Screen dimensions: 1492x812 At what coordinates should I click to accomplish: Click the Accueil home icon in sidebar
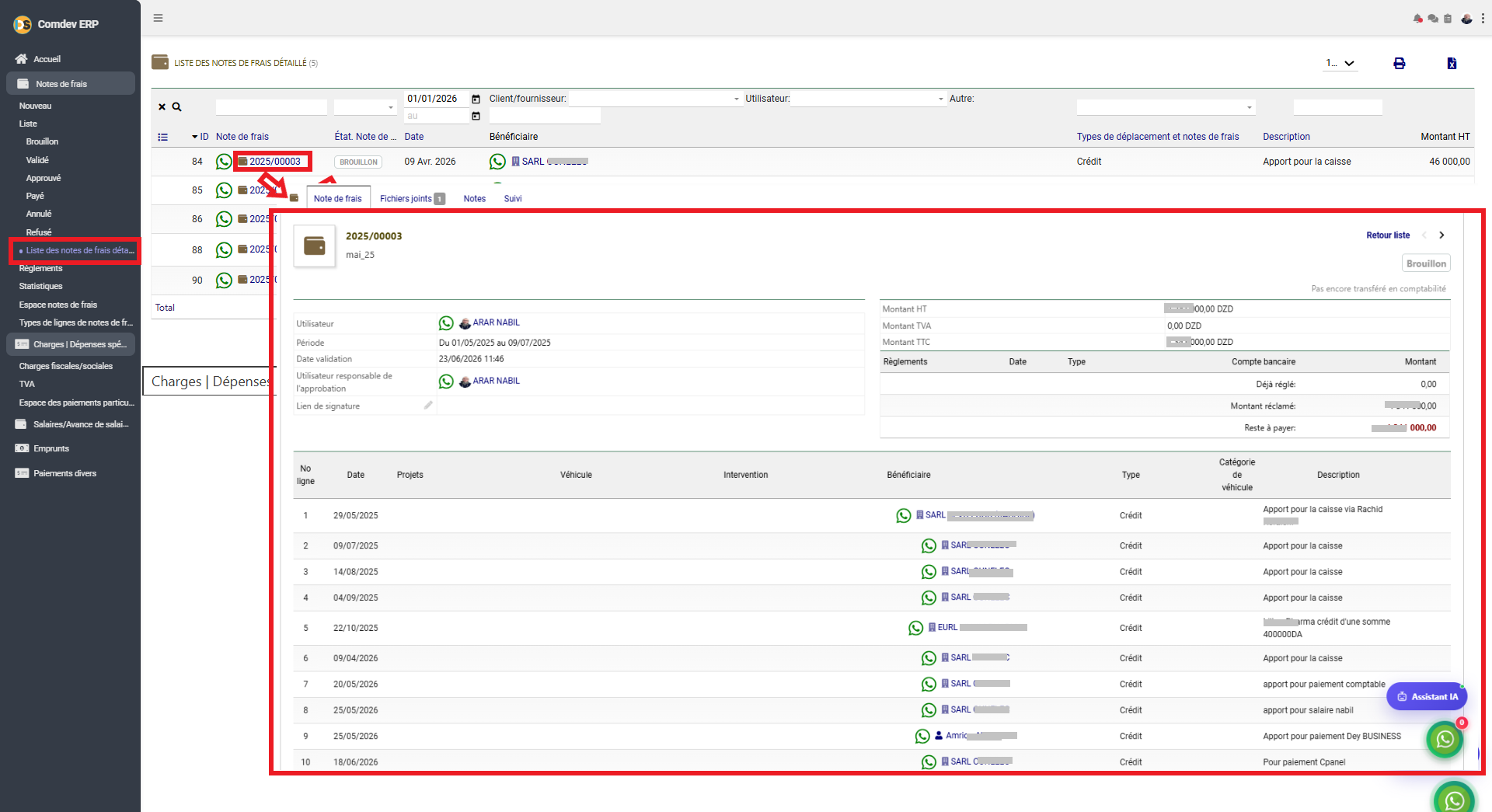[x=22, y=59]
